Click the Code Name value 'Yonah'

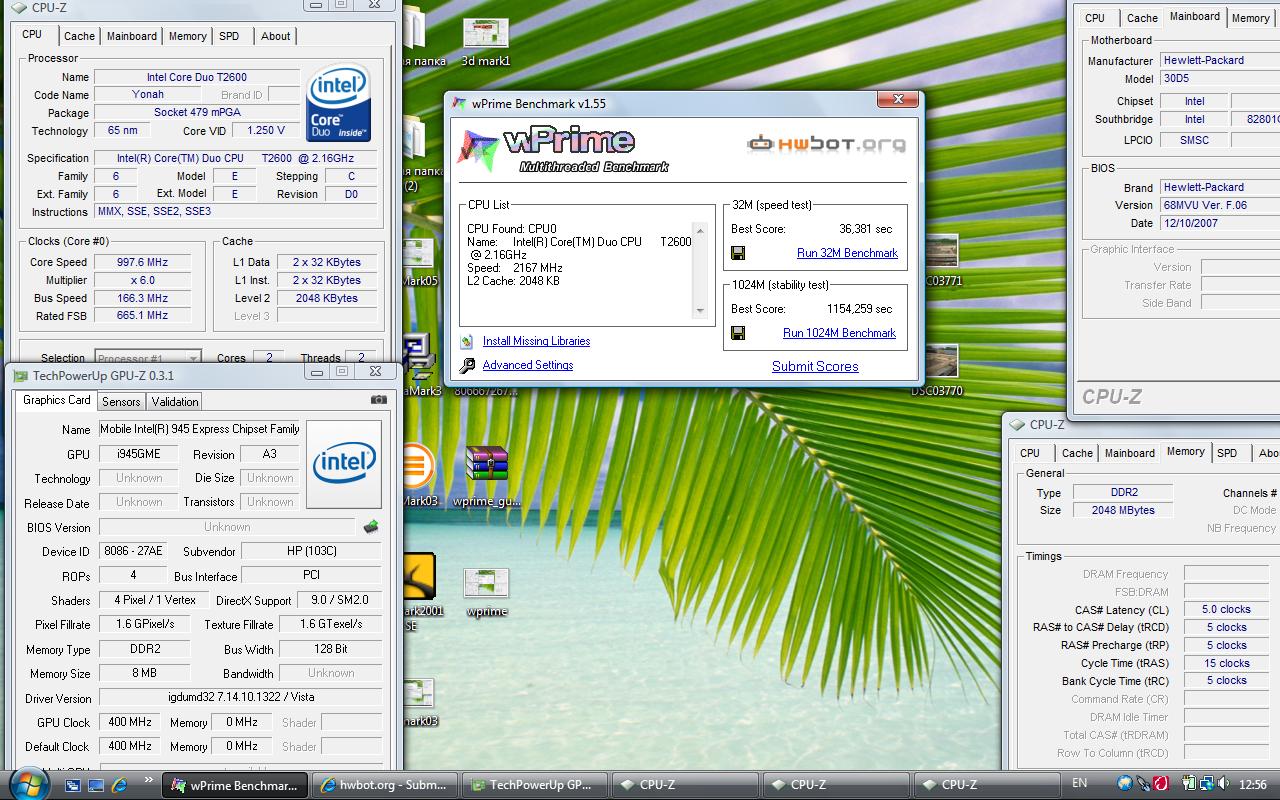(x=148, y=95)
